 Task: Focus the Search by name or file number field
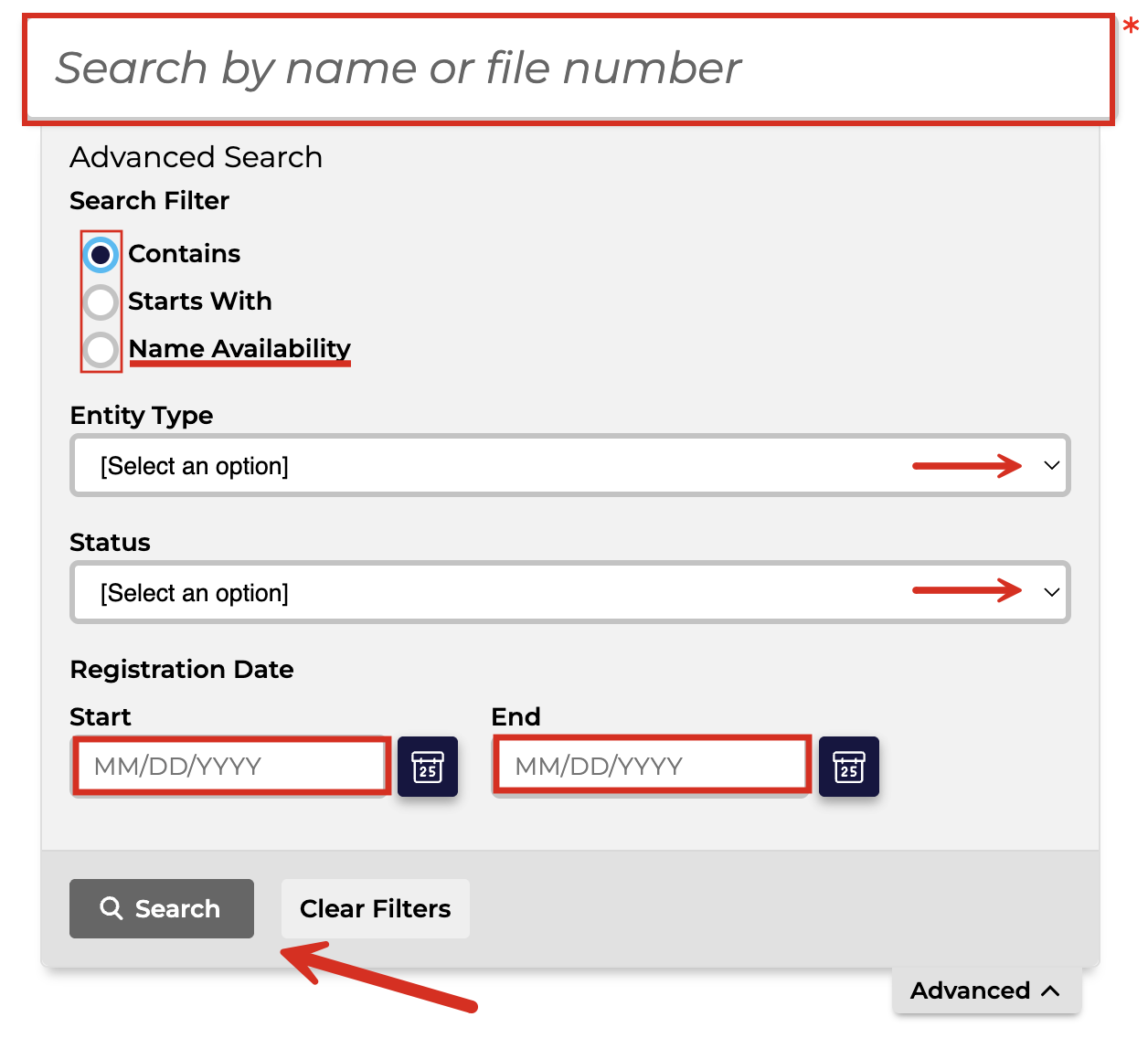pyautogui.click(x=569, y=69)
